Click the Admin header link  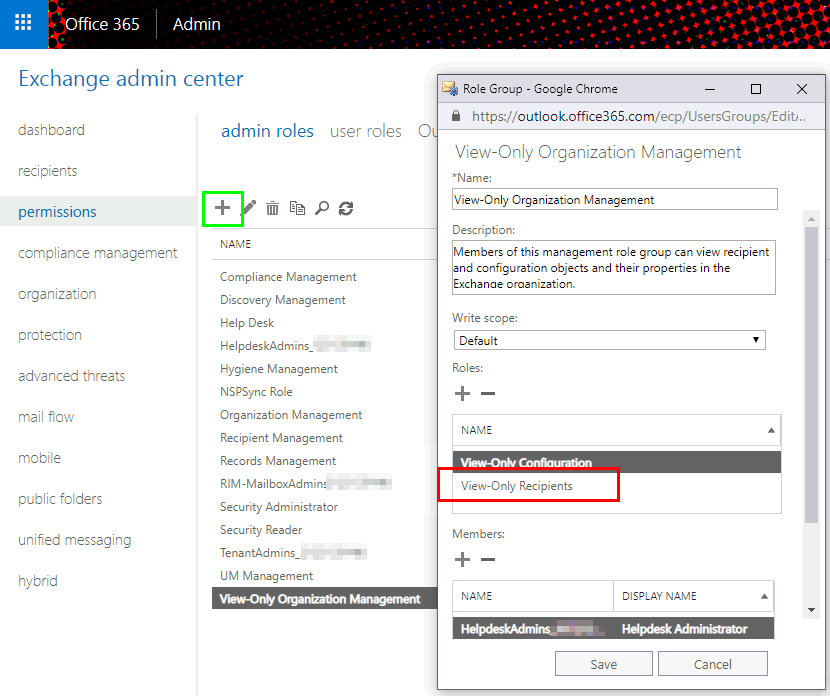point(196,24)
